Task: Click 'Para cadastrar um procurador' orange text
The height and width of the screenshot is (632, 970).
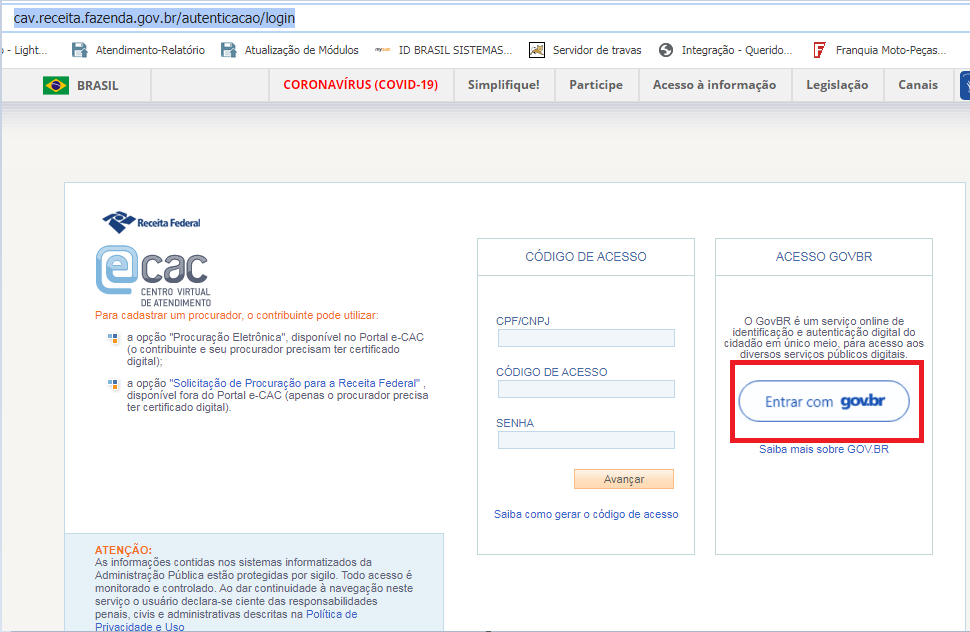Action: point(236,315)
